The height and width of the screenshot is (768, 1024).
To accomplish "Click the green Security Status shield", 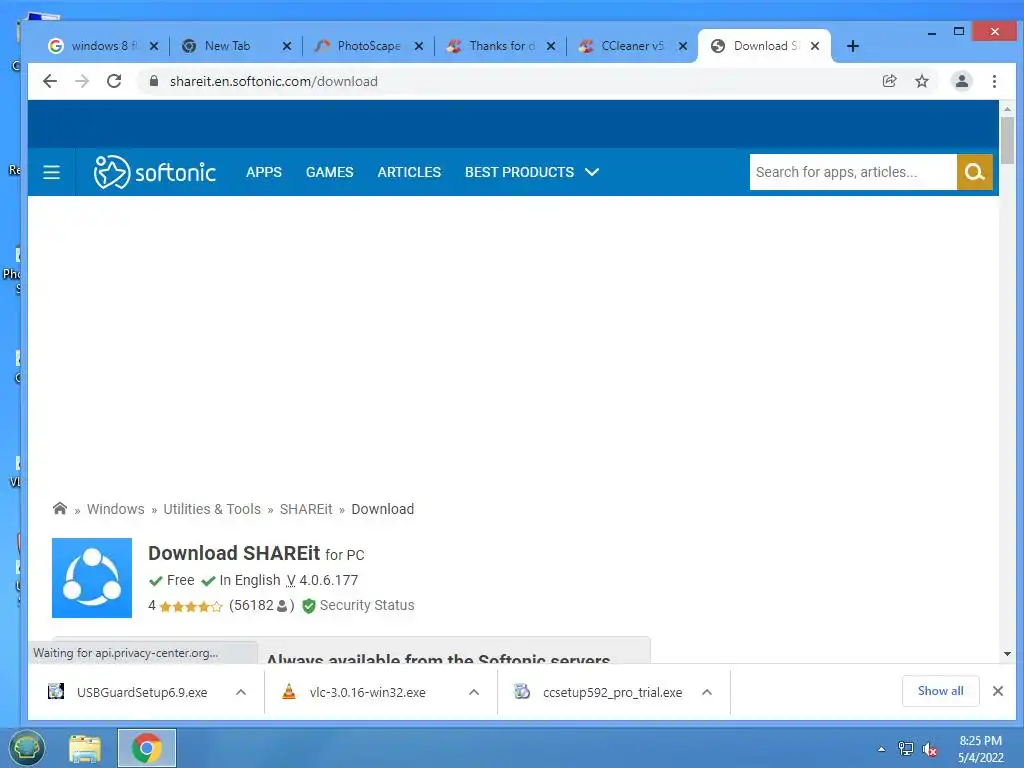I will [309, 606].
